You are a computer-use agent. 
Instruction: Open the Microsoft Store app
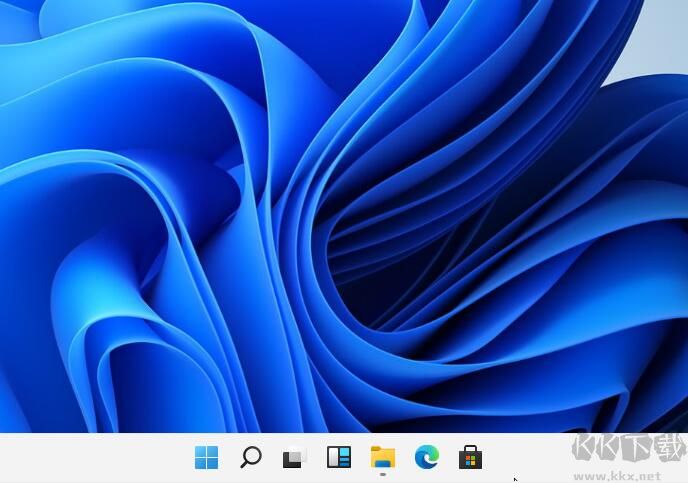tap(470, 458)
